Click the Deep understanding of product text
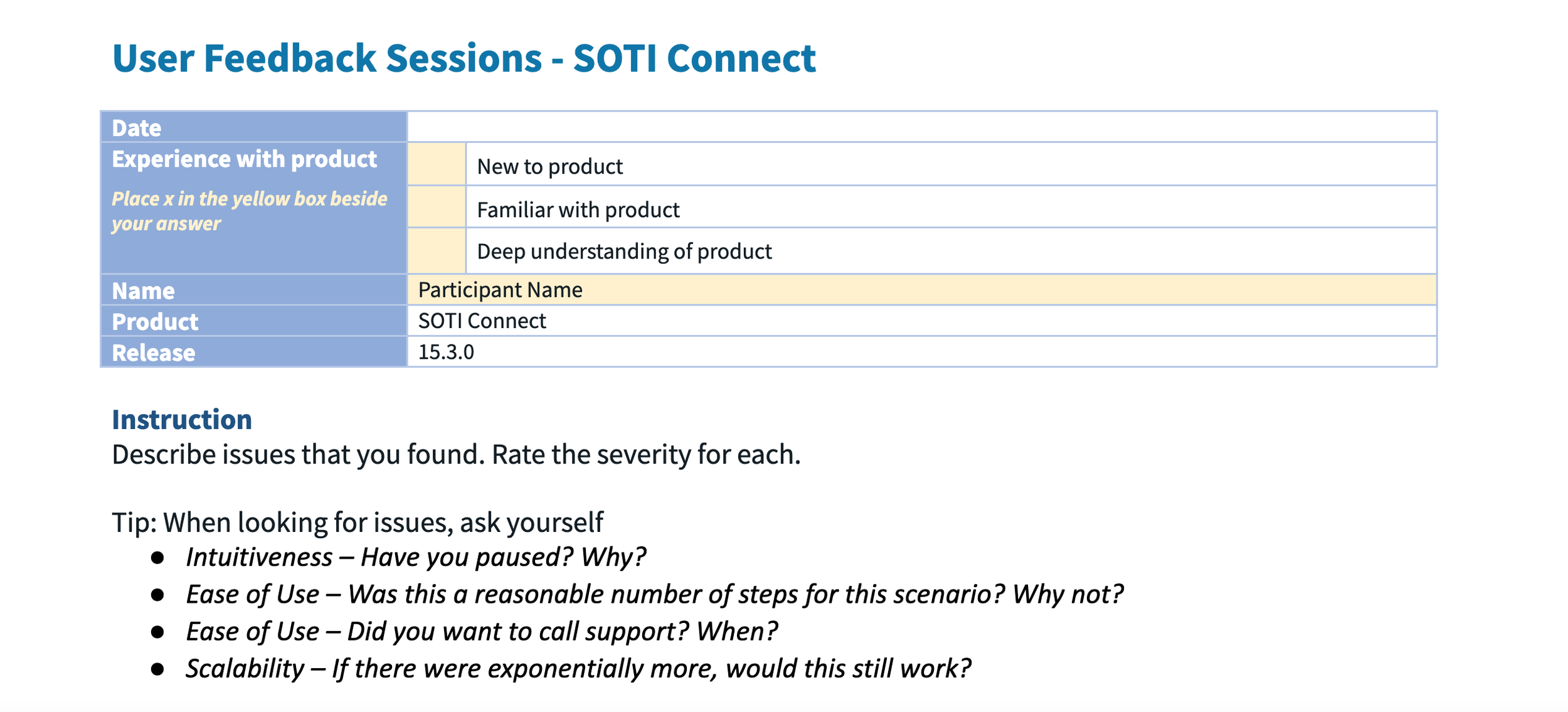Viewport: 1568px width, 712px height. point(624,252)
